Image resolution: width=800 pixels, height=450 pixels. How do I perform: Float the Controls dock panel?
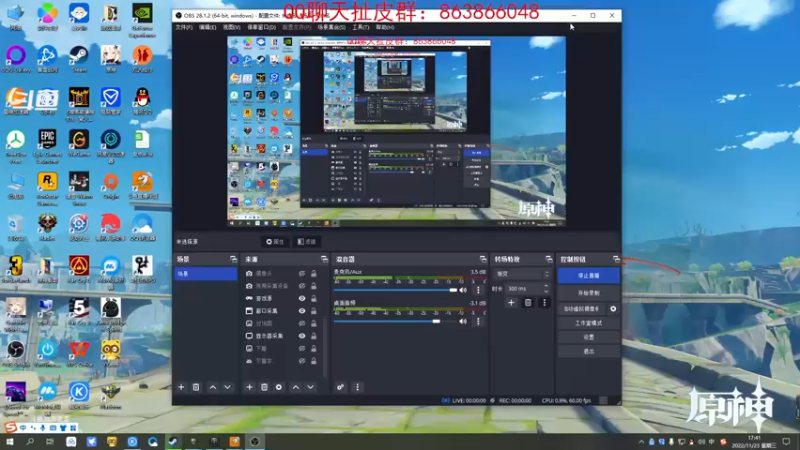616,259
